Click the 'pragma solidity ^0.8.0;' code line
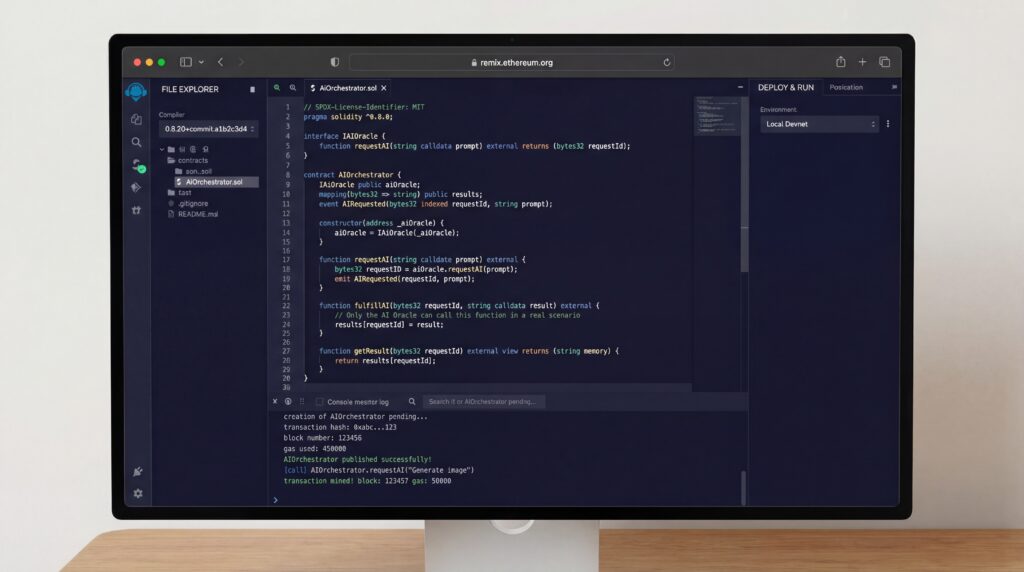The width and height of the screenshot is (1024, 572). tap(348, 117)
